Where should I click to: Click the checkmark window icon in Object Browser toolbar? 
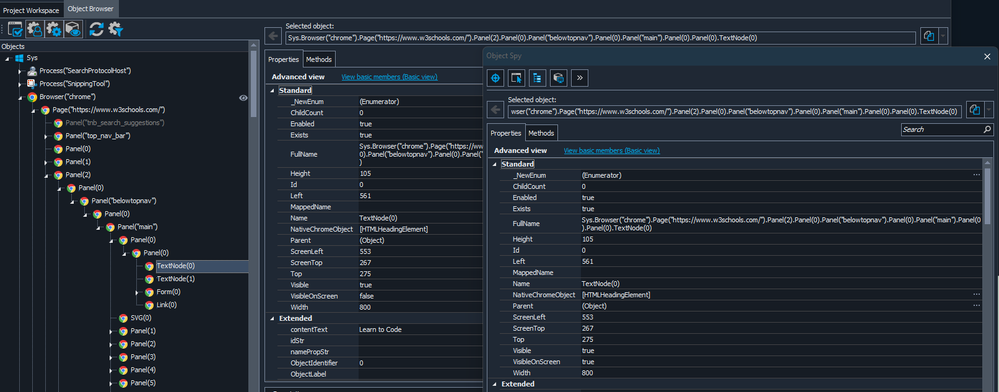tap(15, 29)
